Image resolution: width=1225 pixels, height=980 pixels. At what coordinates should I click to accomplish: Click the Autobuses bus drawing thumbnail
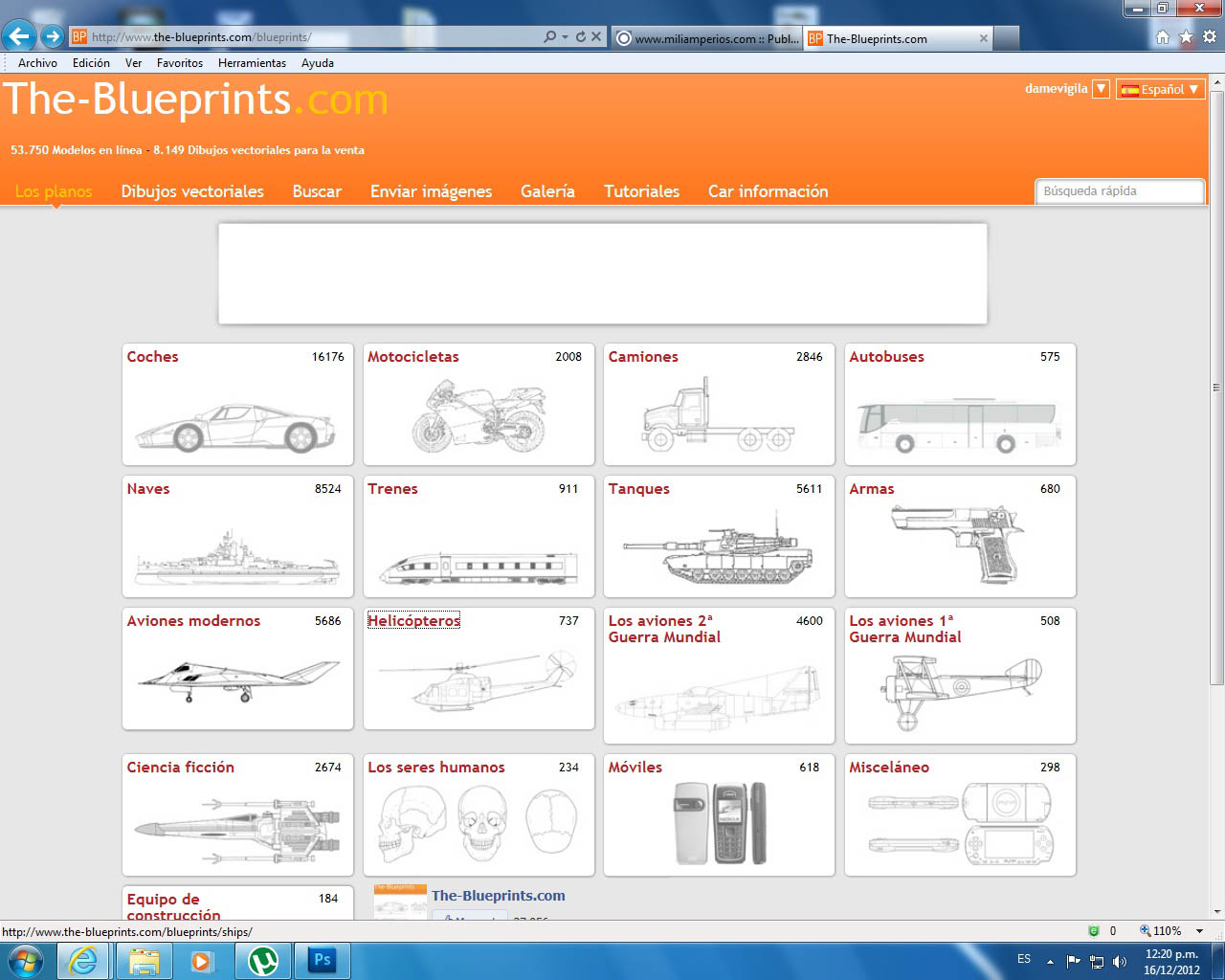click(960, 426)
